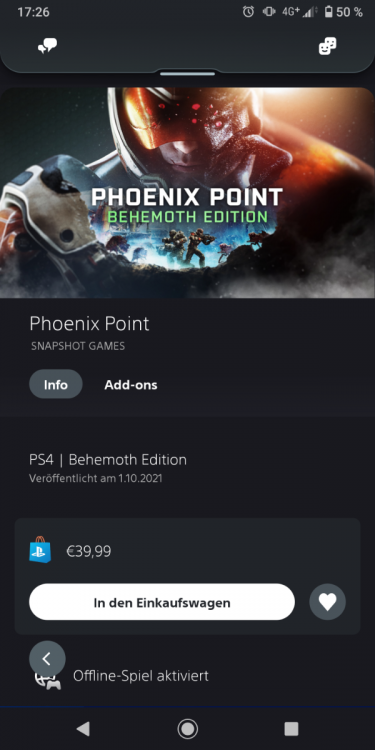Tap the Android home circle button
This screenshot has width=375, height=750.
click(188, 728)
